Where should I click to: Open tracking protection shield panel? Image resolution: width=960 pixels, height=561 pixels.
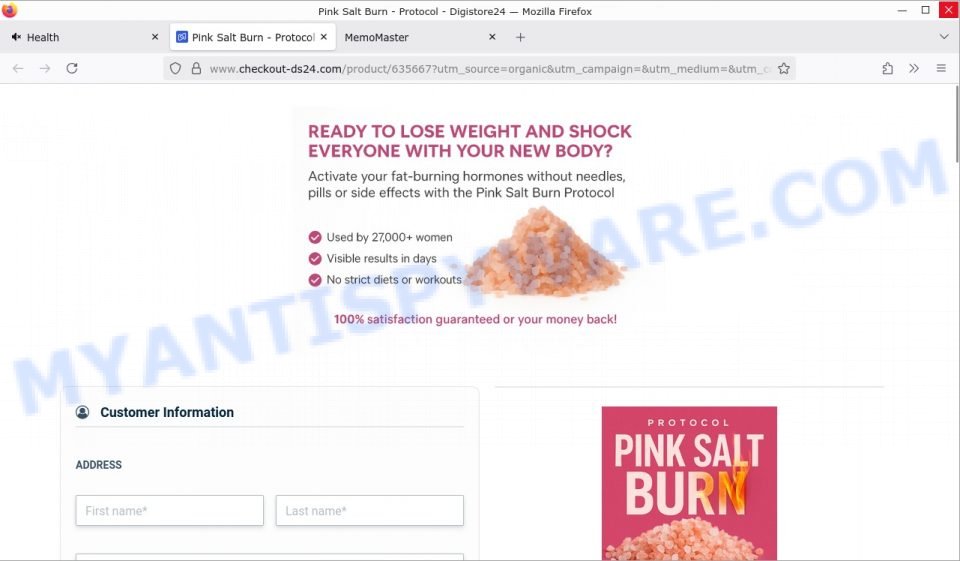click(175, 69)
